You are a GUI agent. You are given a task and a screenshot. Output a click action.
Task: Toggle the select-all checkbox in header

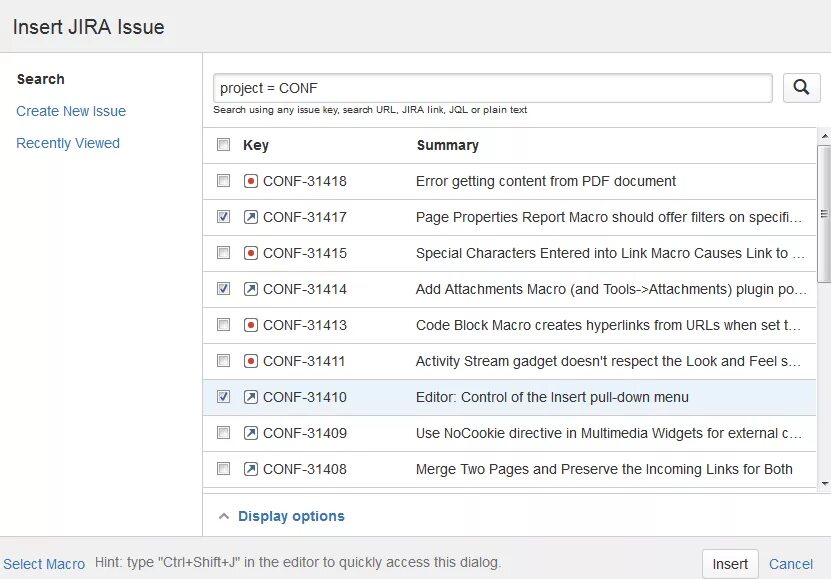point(223,145)
